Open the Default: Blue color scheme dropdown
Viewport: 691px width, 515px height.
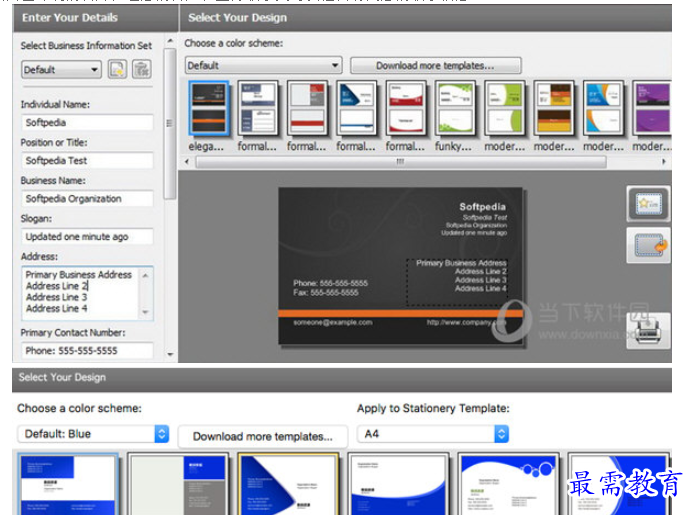coord(93,434)
